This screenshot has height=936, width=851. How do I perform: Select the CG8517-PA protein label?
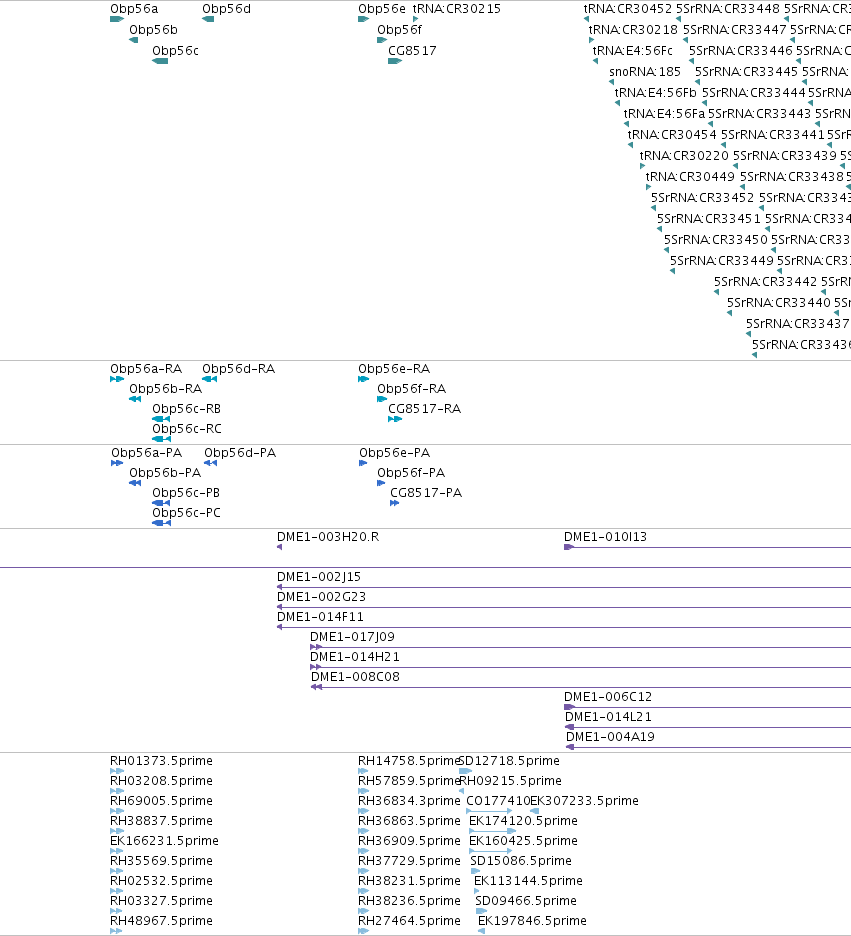tap(426, 493)
